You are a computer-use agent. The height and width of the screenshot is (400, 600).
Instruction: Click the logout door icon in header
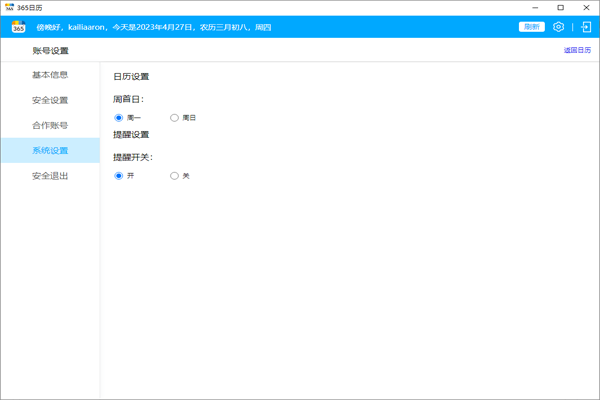click(x=586, y=27)
